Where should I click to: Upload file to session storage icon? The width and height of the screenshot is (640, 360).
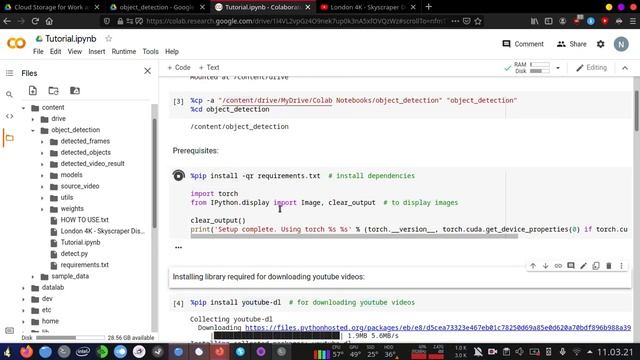click(x=33, y=91)
